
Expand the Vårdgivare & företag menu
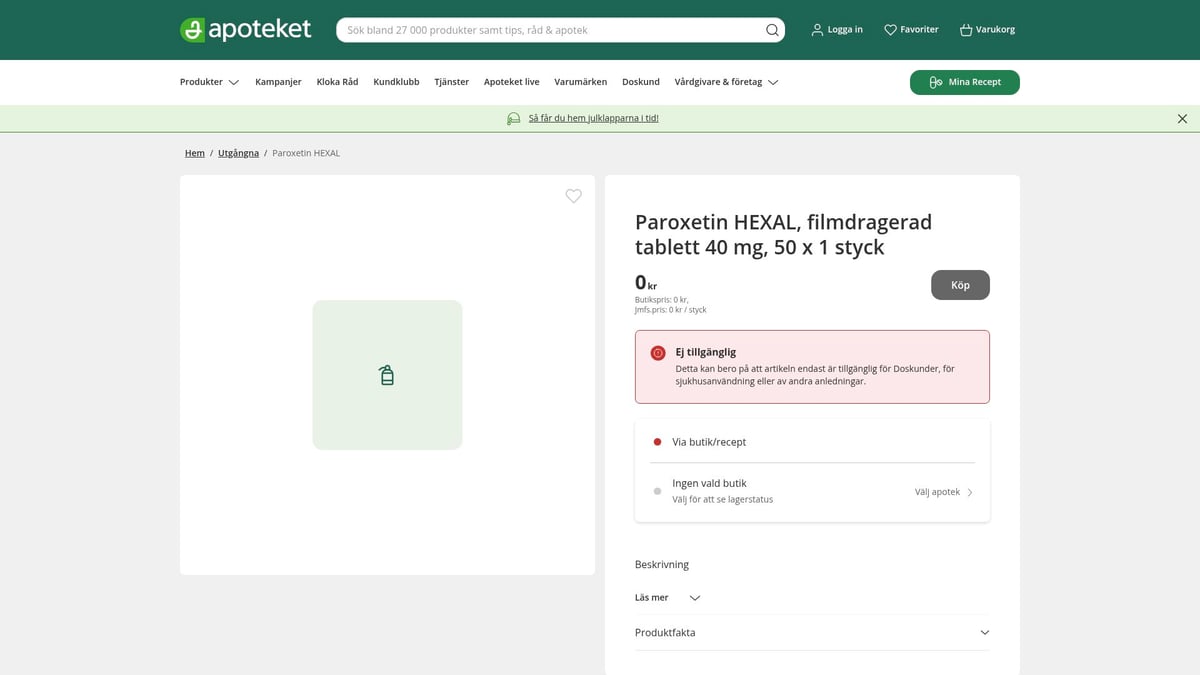(726, 82)
